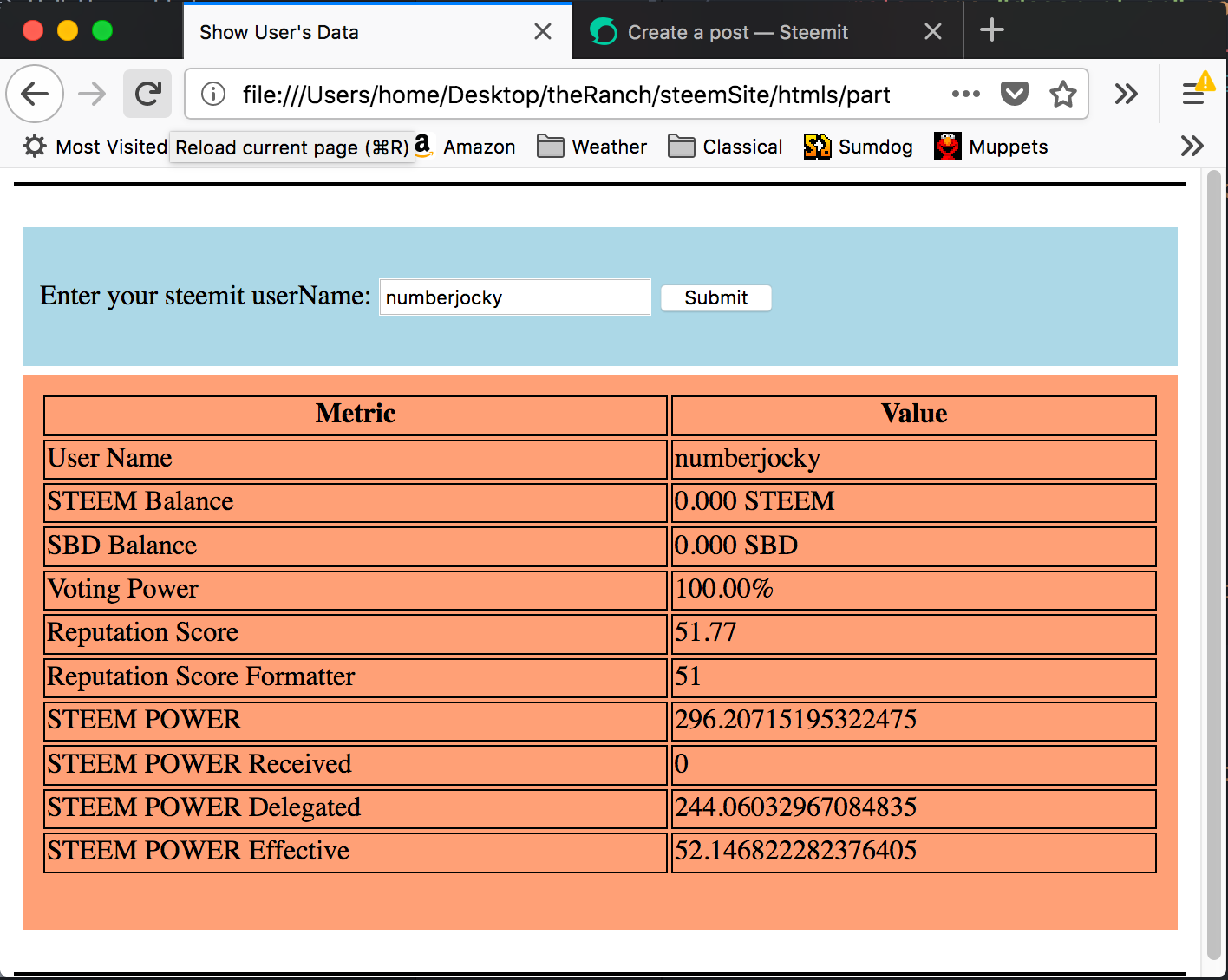Reload the current page
The image size is (1228, 980).
click(x=147, y=94)
